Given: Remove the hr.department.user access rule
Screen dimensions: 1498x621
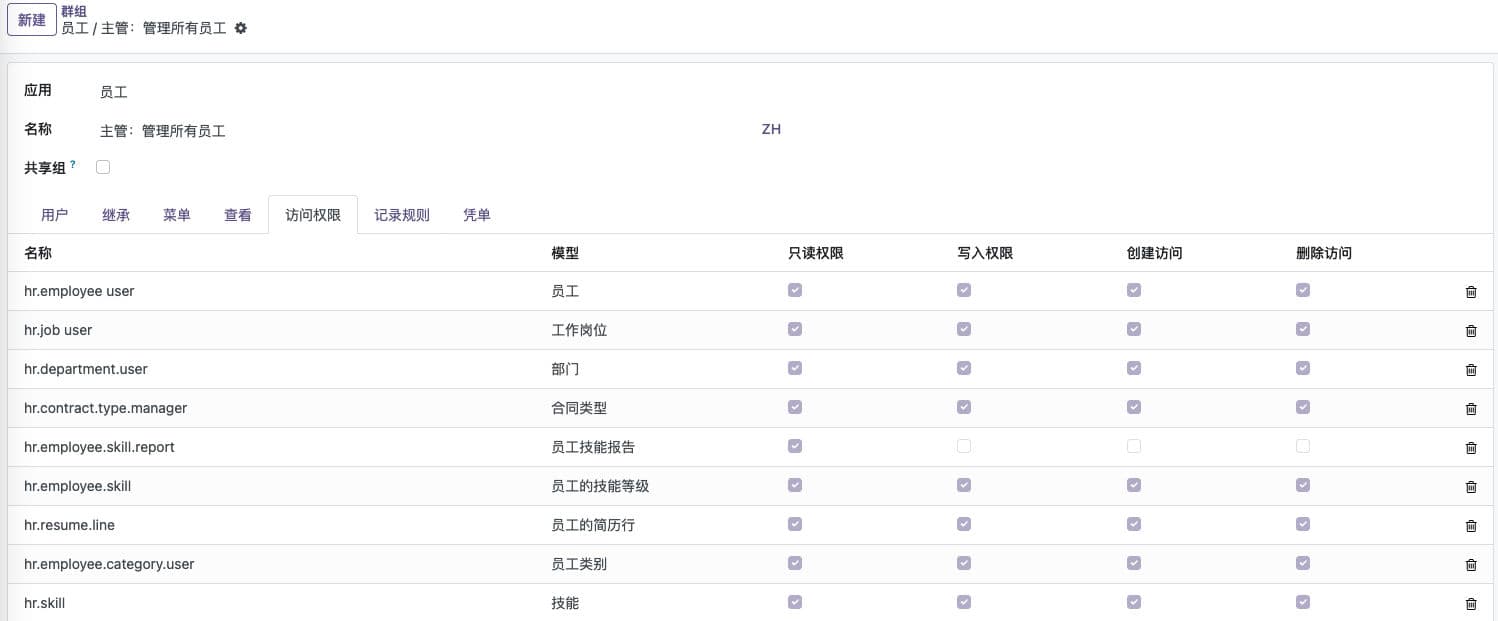Looking at the screenshot, I should coord(1471,370).
